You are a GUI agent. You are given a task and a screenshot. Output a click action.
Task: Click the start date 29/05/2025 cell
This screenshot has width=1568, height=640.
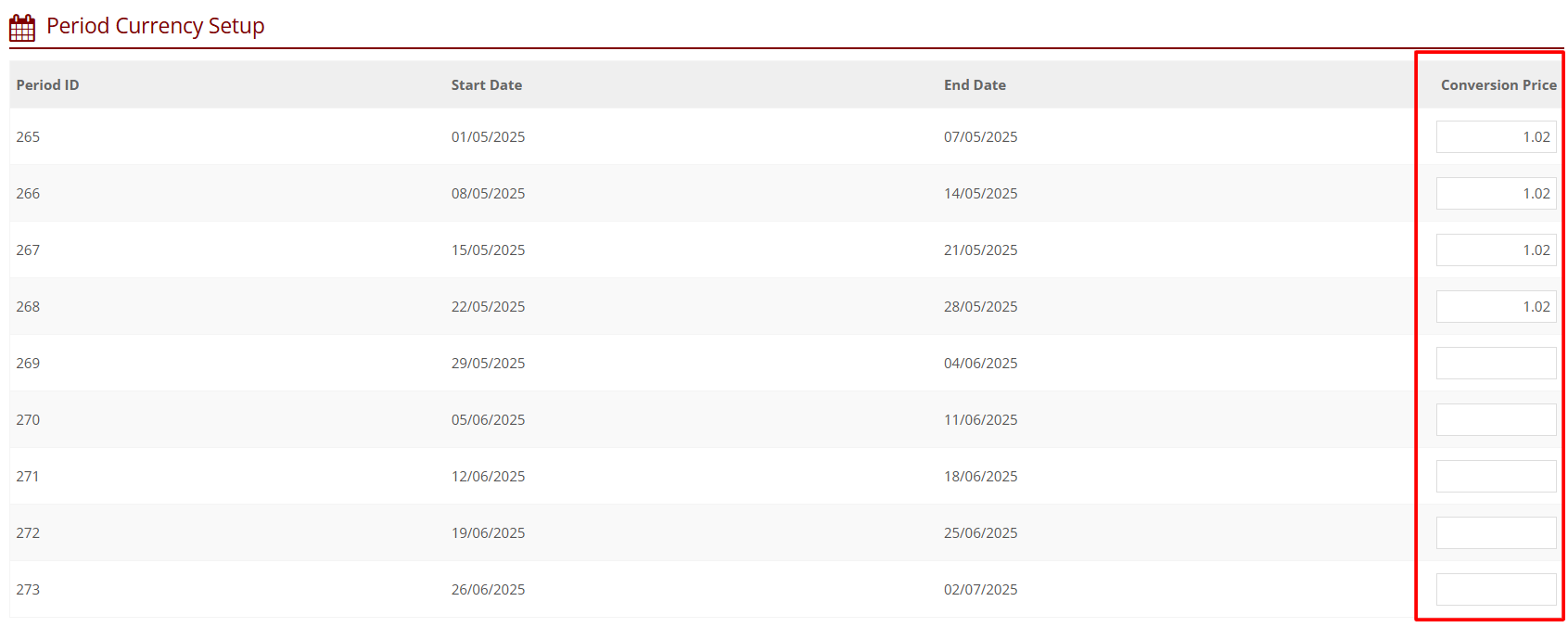488,364
